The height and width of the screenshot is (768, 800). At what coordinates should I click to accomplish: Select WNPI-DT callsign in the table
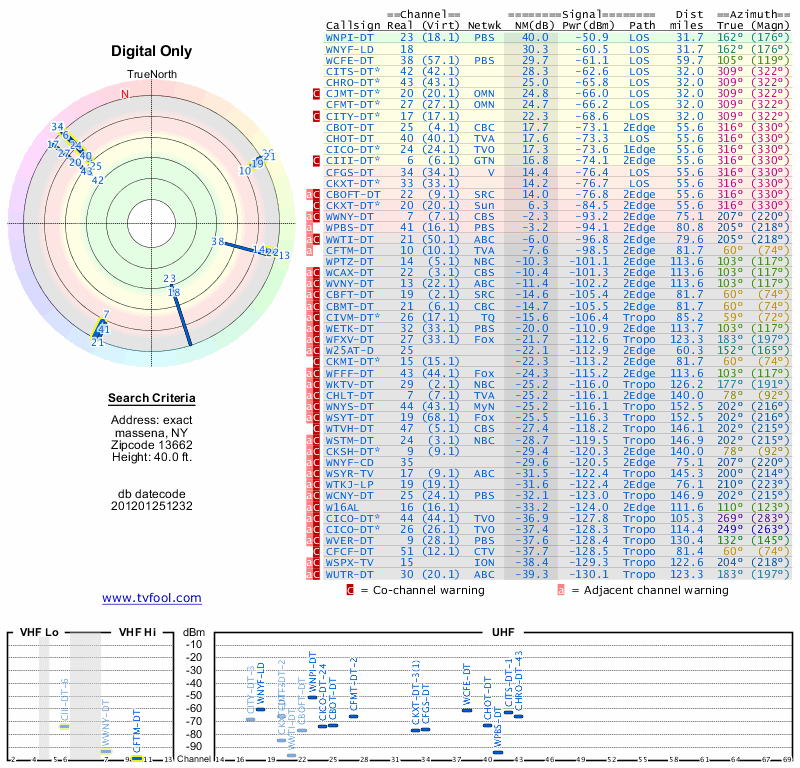349,36
